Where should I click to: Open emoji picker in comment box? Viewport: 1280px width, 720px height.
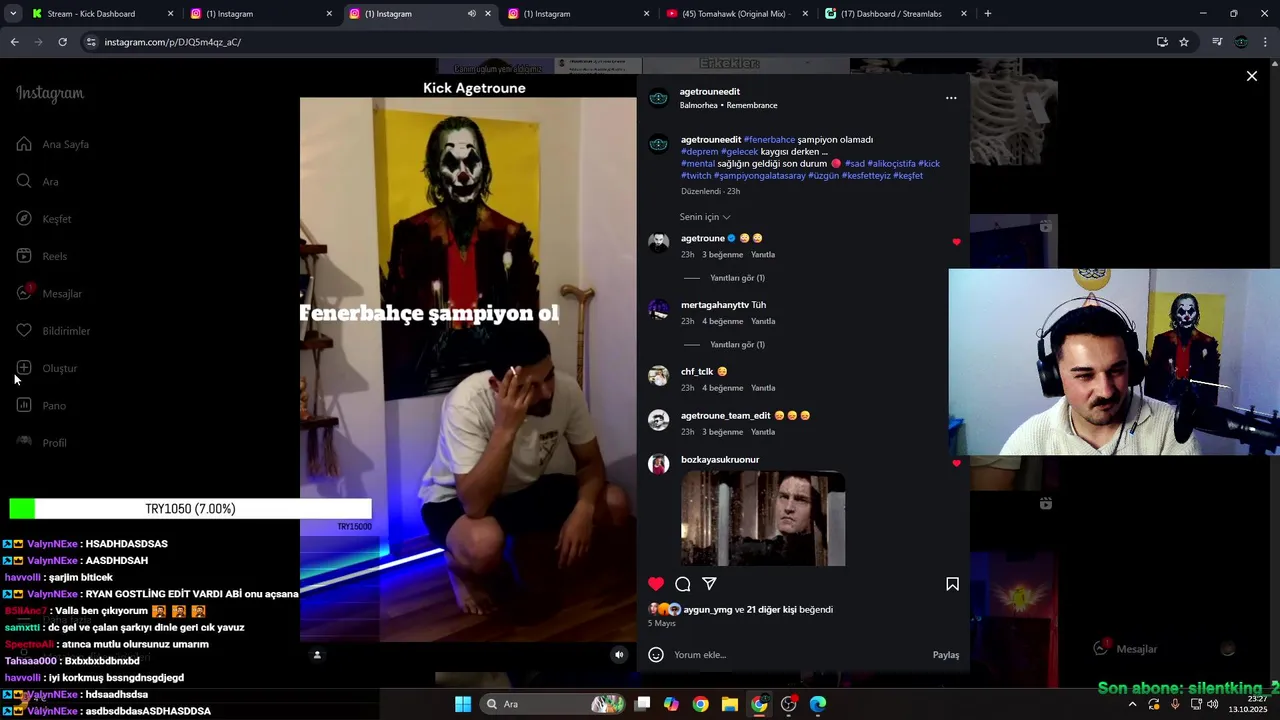tap(656, 655)
